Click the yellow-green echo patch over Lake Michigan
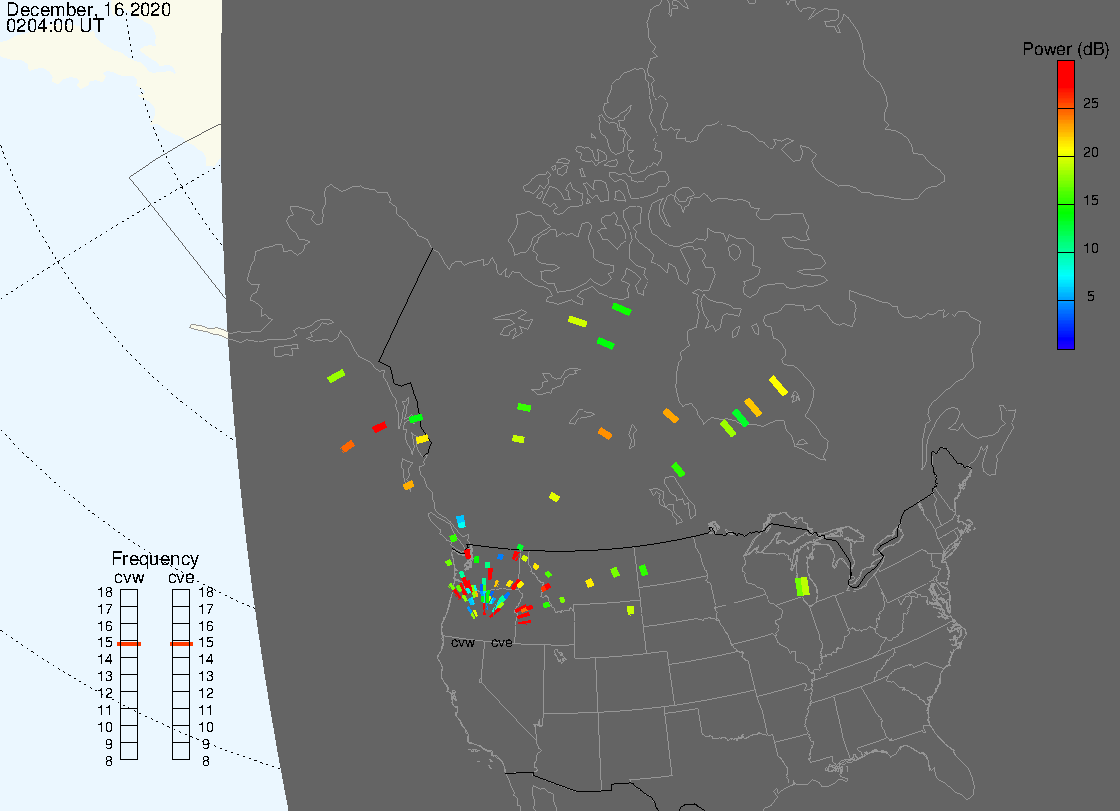This screenshot has width=1120, height=811. [803, 587]
